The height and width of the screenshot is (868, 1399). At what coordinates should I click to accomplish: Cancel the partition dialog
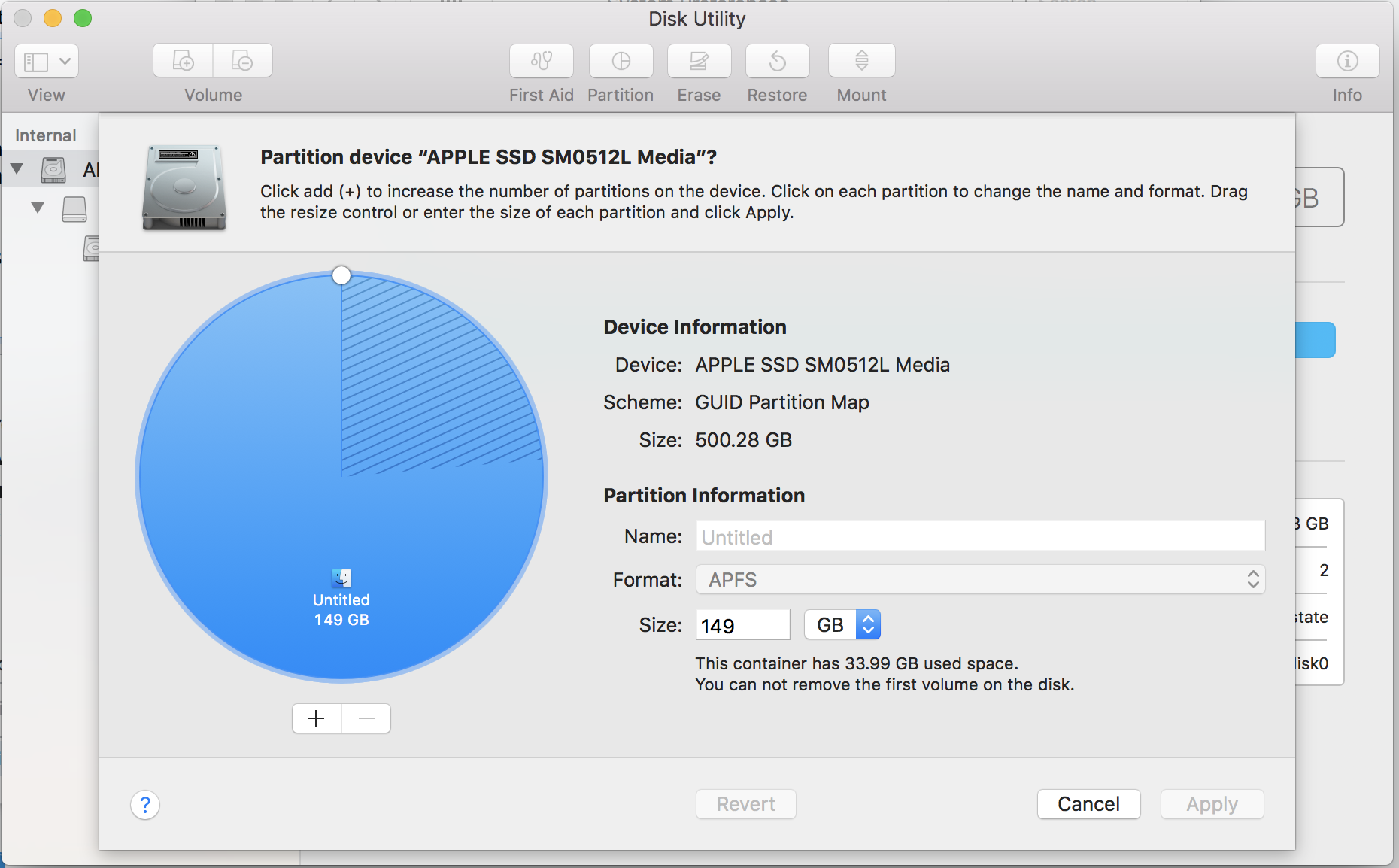(1089, 804)
